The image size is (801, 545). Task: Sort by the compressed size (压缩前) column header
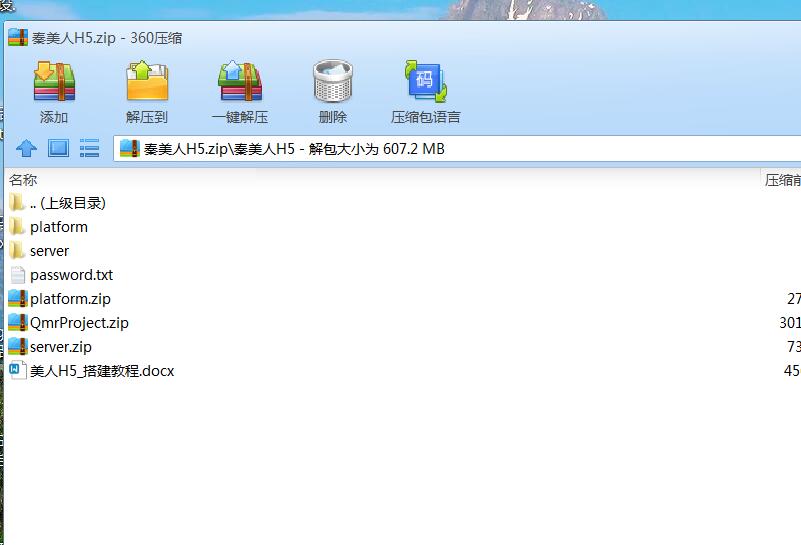pyautogui.click(x=782, y=180)
